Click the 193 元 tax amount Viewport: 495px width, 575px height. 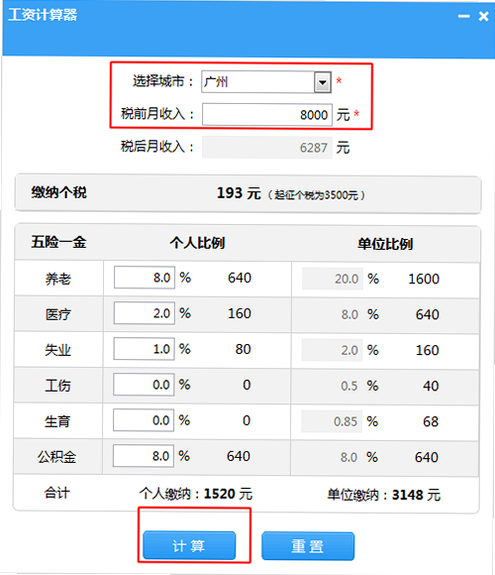[x=239, y=193]
